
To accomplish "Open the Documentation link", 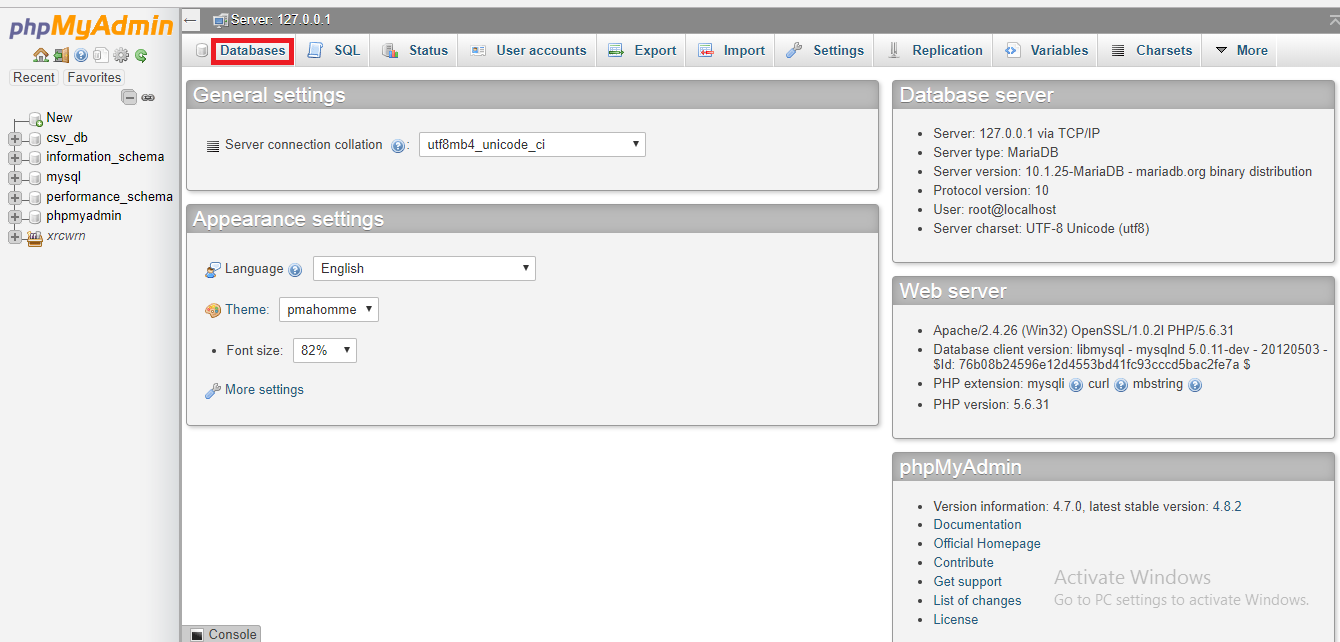I will pos(977,525).
